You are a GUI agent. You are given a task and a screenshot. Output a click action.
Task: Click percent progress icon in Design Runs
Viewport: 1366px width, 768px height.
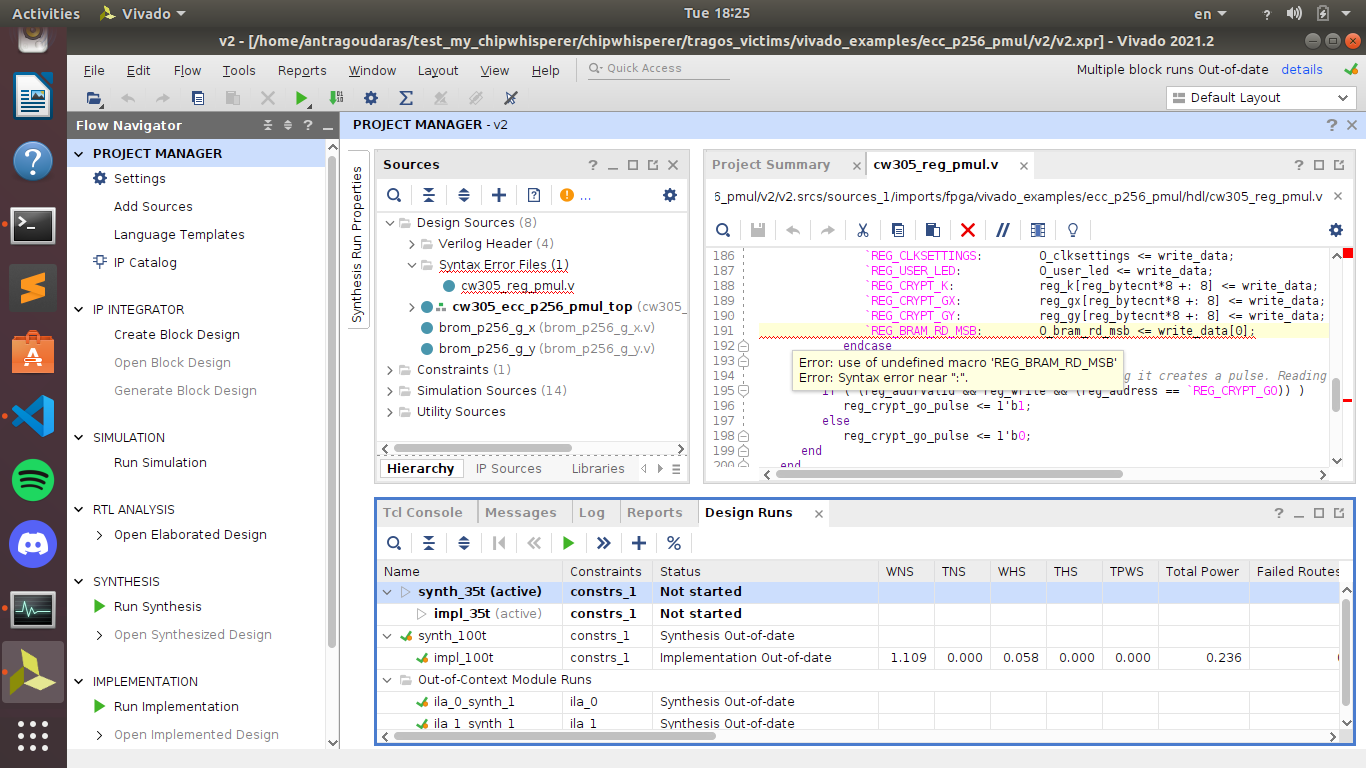674,543
